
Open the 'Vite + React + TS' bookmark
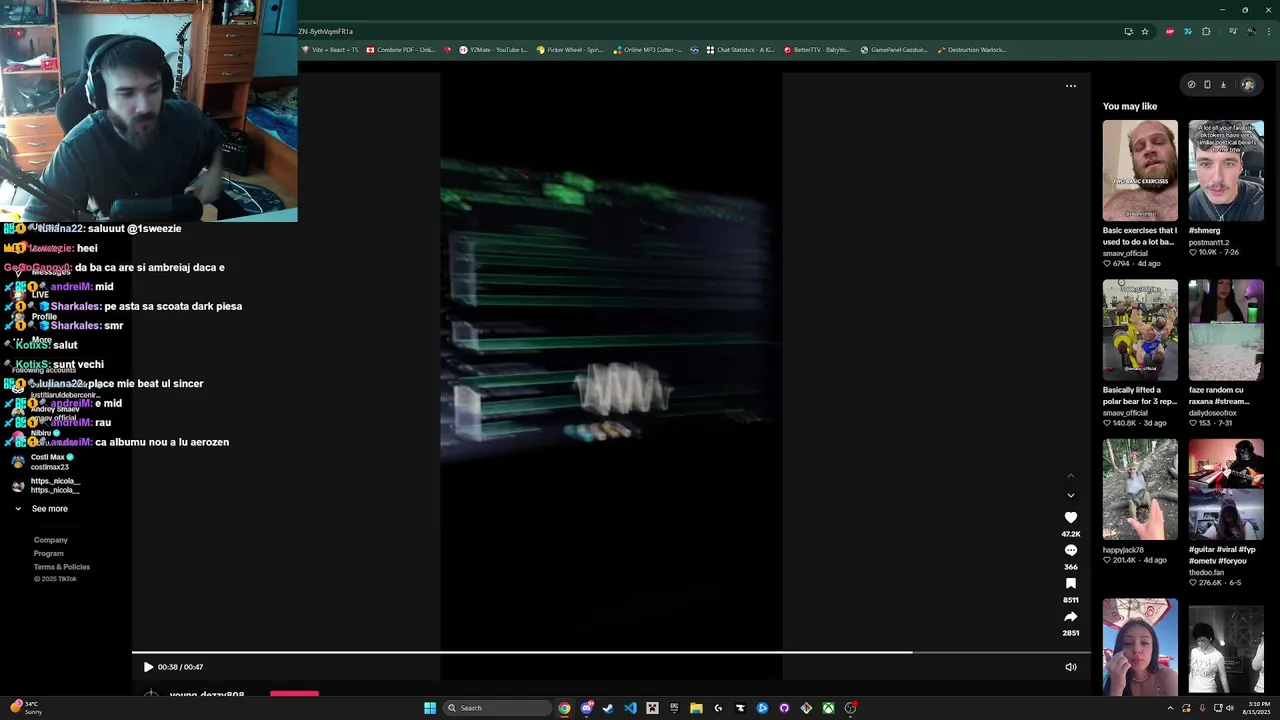pos(329,50)
